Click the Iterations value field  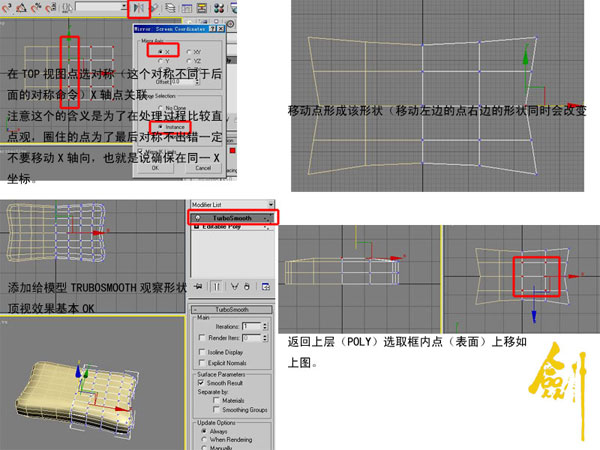click(252, 326)
